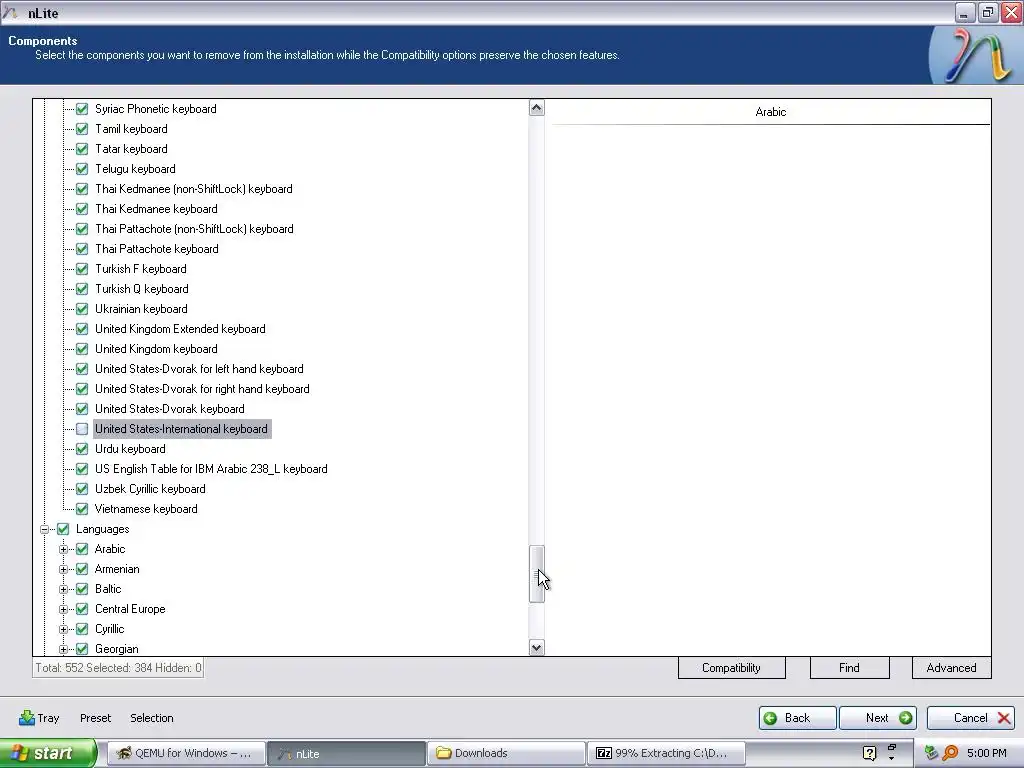The image size is (1024, 768).
Task: Select US English Table for IBM Arabic row
Action: point(211,469)
